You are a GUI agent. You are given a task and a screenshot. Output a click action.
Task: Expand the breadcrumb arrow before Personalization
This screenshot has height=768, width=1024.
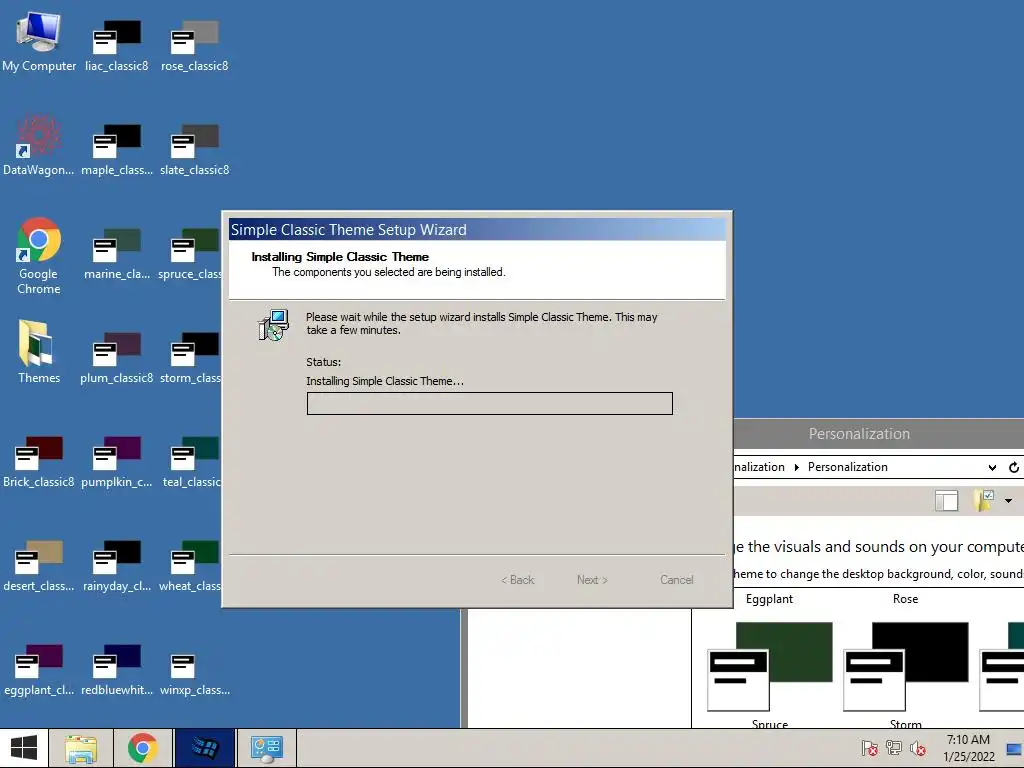coord(797,468)
